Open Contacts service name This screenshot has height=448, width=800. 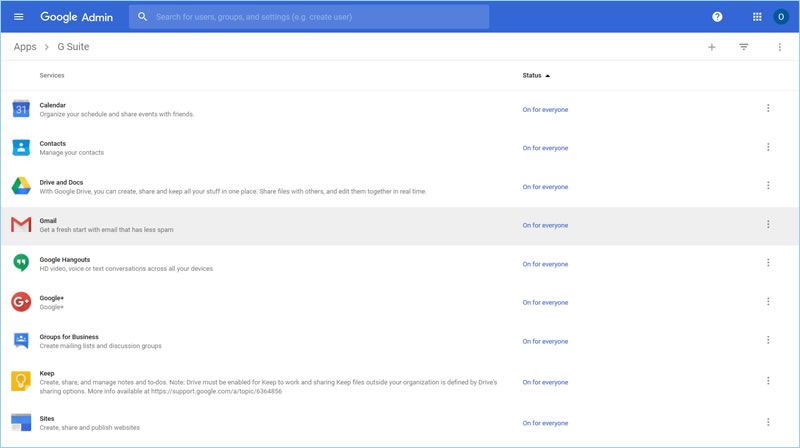click(53, 143)
